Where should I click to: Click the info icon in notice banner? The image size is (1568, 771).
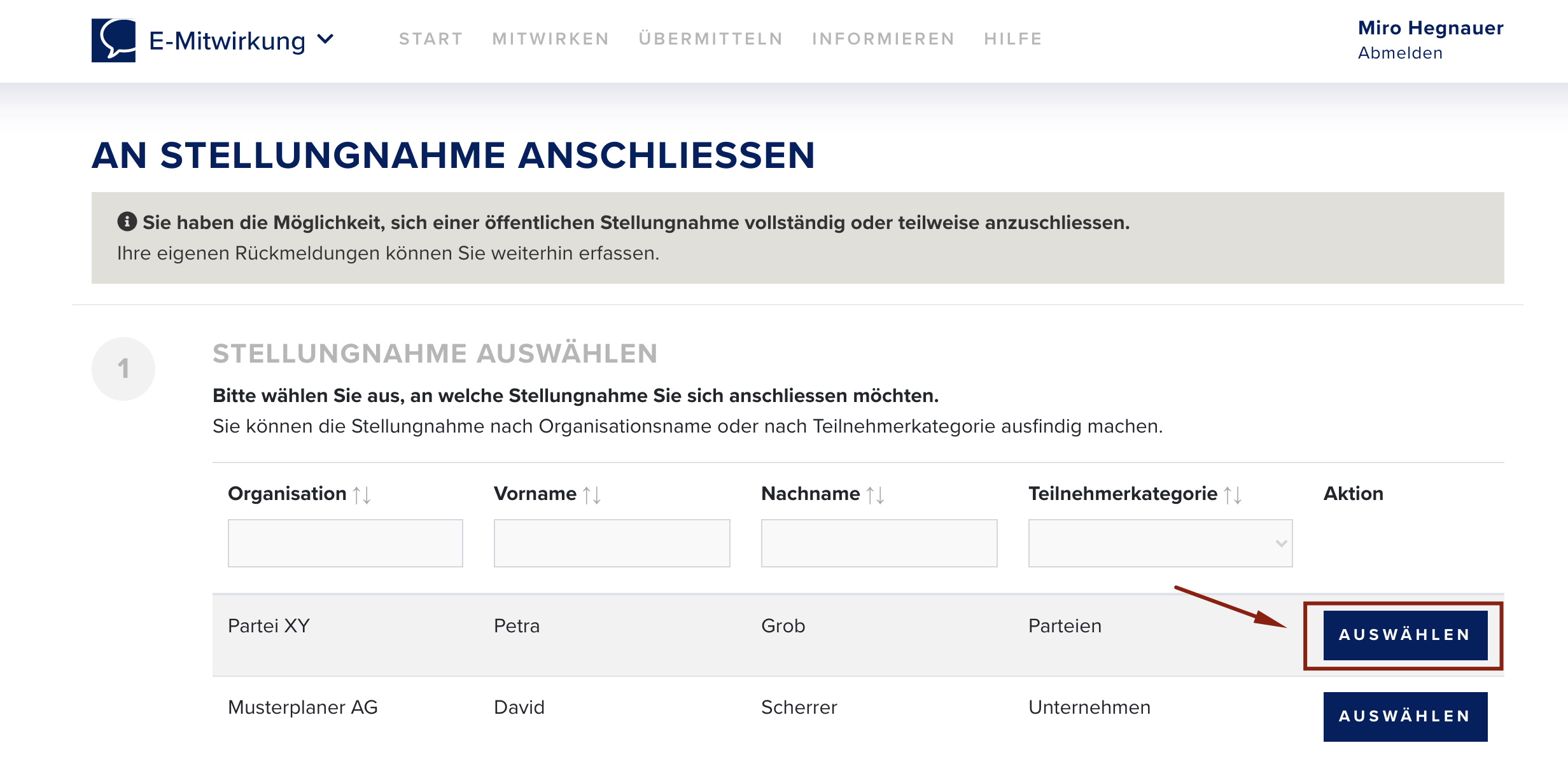[x=127, y=221]
